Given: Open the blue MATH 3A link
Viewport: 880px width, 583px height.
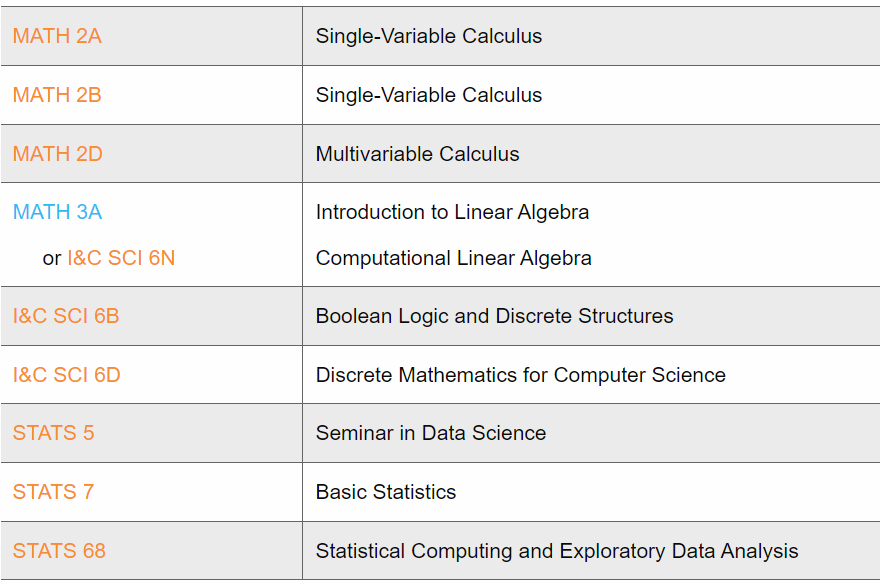Looking at the screenshot, I should [57, 213].
